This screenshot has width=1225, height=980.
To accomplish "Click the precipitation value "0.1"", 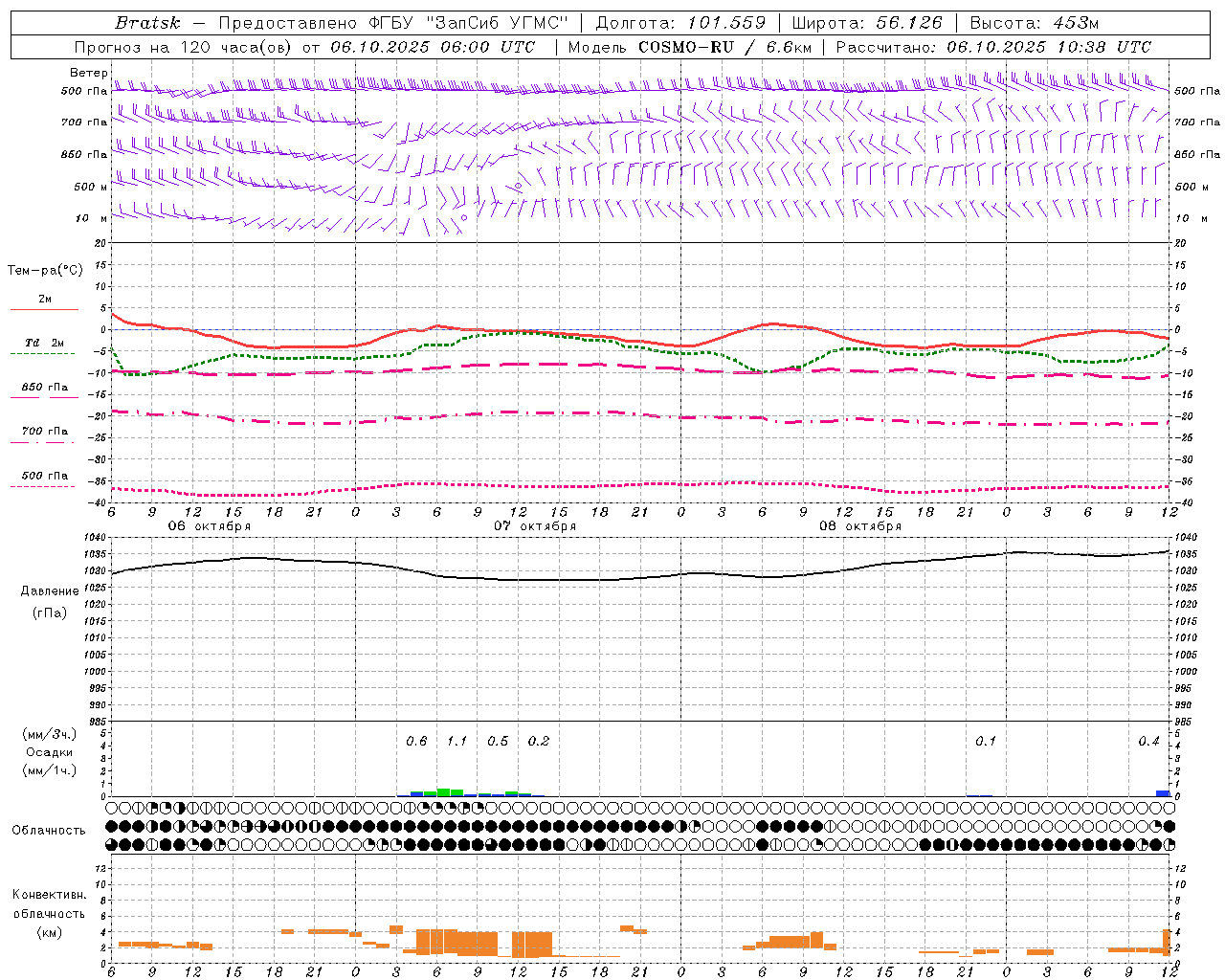I will click(986, 741).
